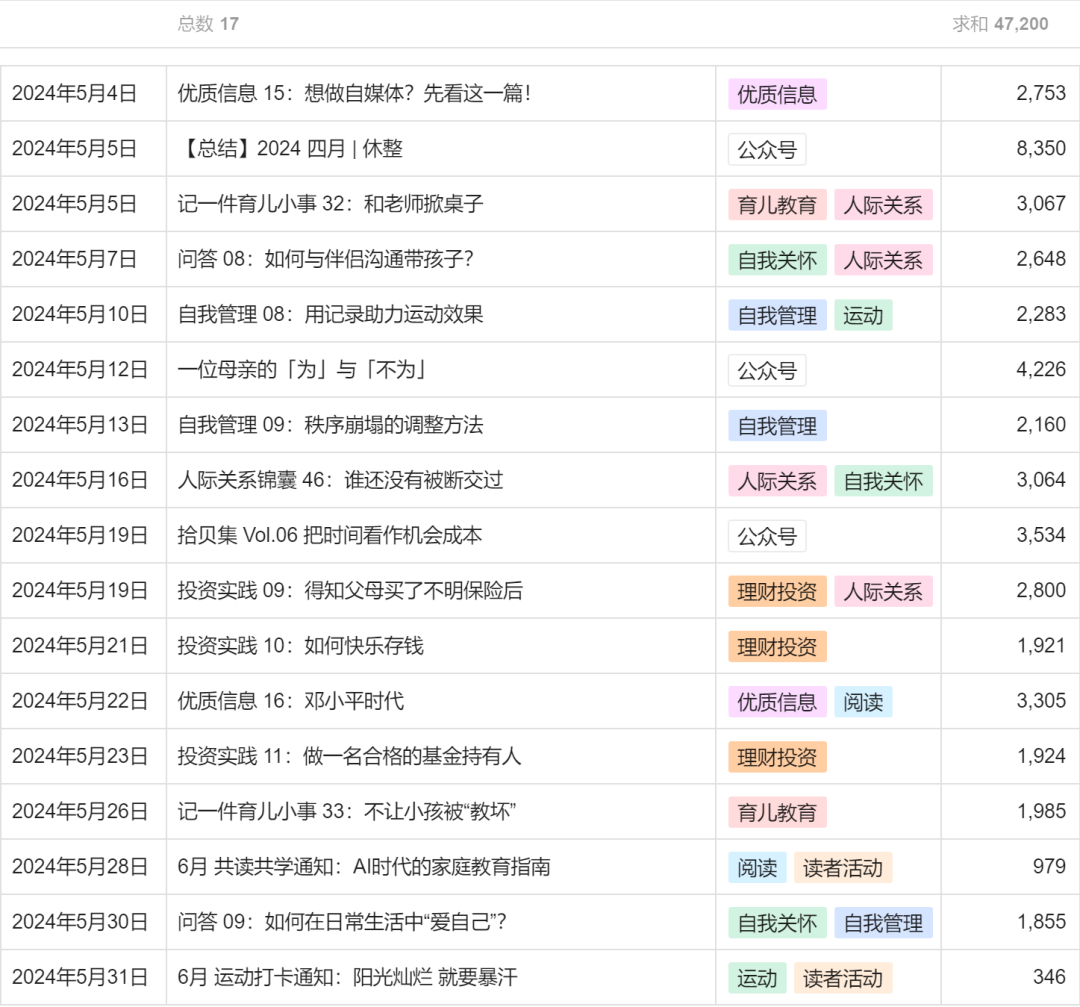Select the view count 1,924

pos(1041,756)
